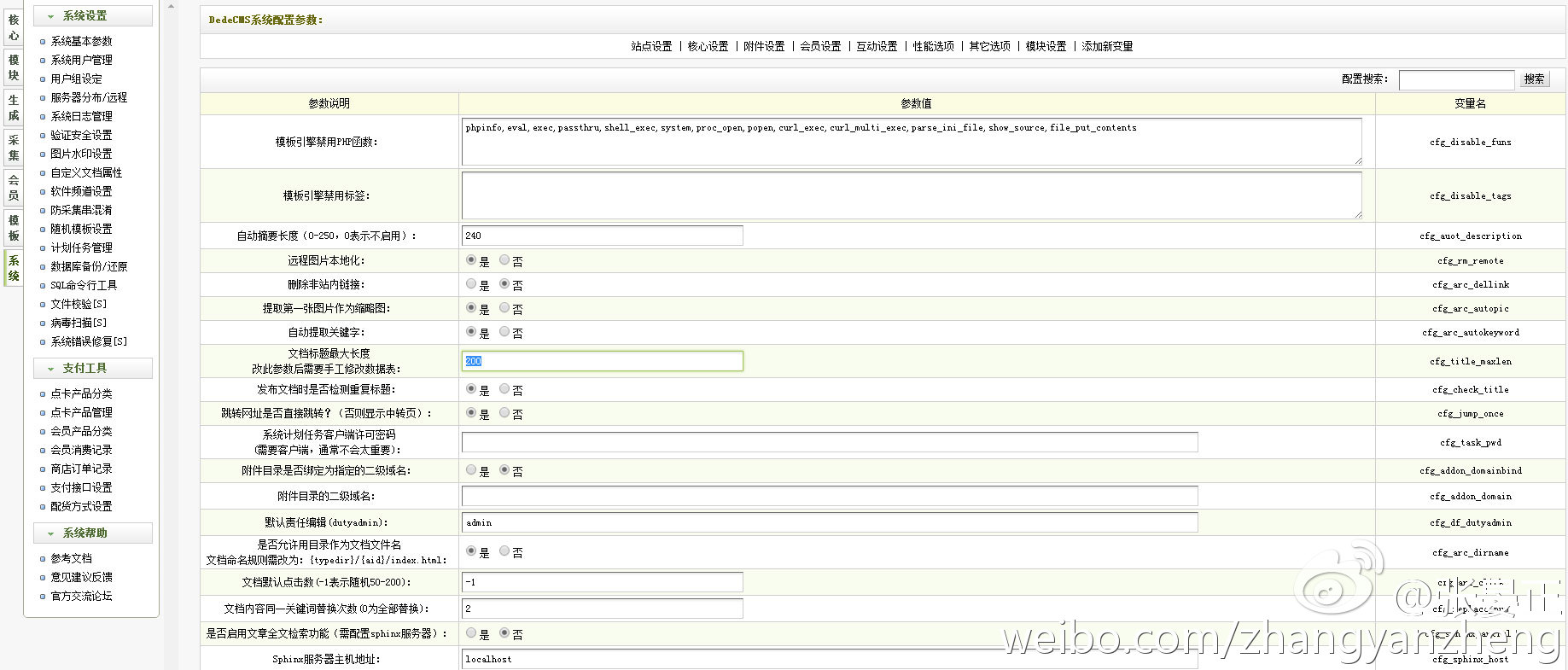Switch to 会员 vertical tab
The height and width of the screenshot is (670, 1568).
pyautogui.click(x=14, y=188)
